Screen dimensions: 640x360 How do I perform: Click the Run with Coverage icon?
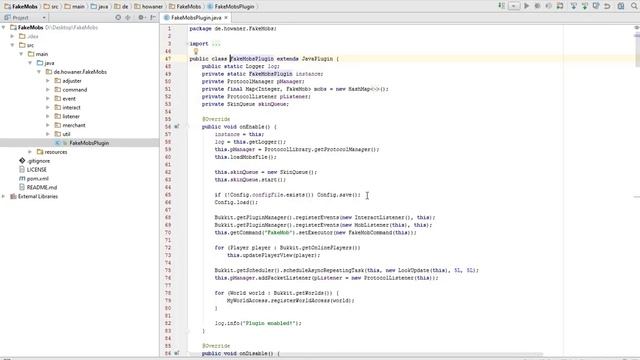549,6
